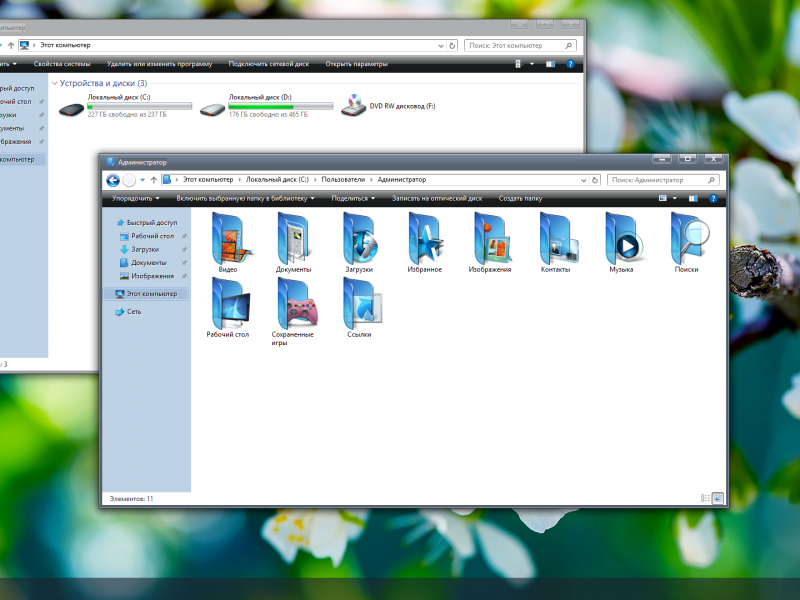Click the Поиск: Администратор search field
The image size is (800, 600).
[x=663, y=180]
